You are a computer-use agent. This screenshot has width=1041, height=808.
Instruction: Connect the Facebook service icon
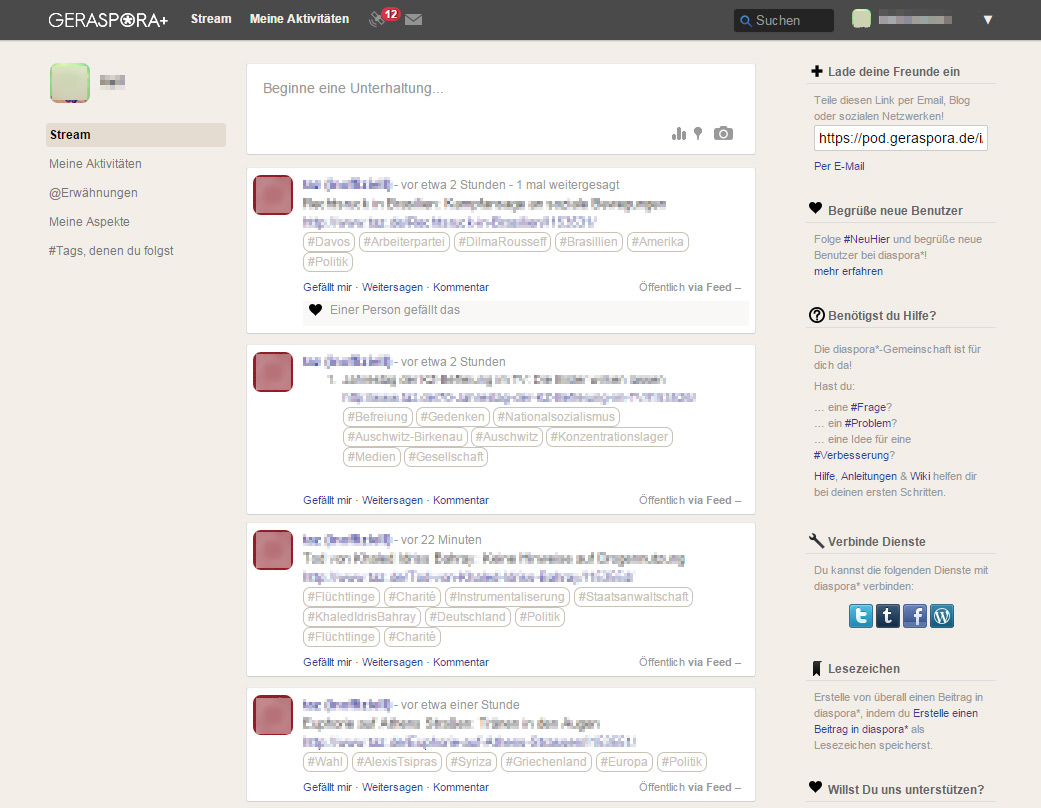(914, 615)
